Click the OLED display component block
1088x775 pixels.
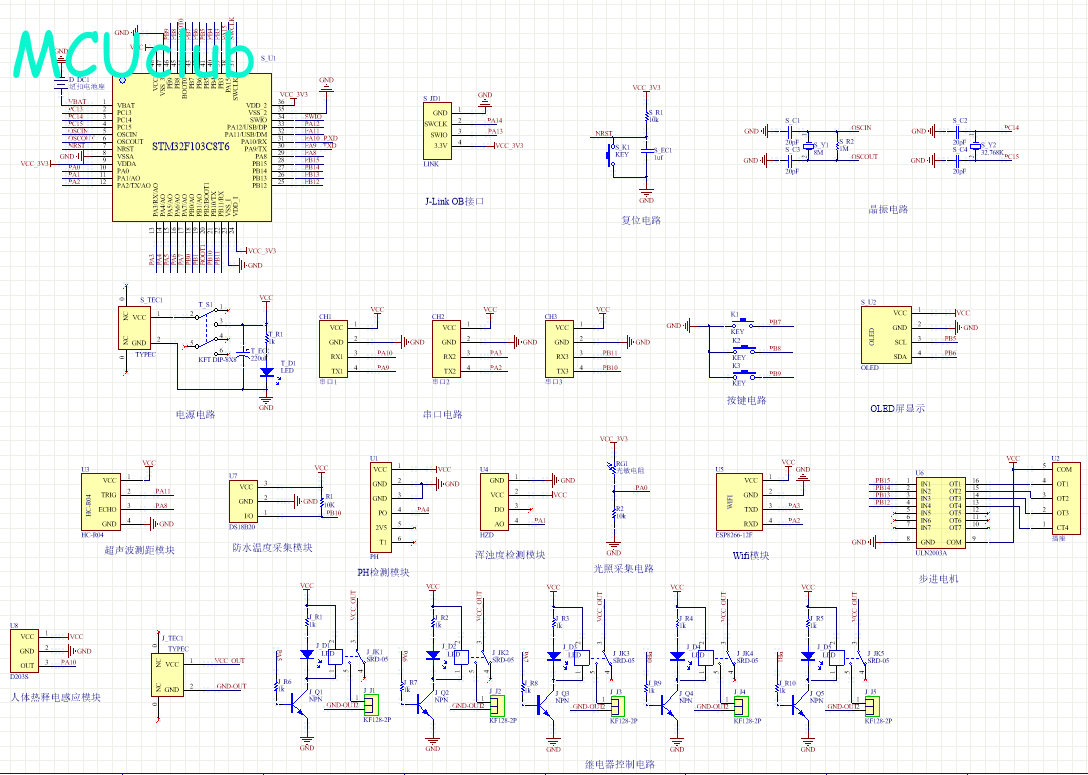885,335
